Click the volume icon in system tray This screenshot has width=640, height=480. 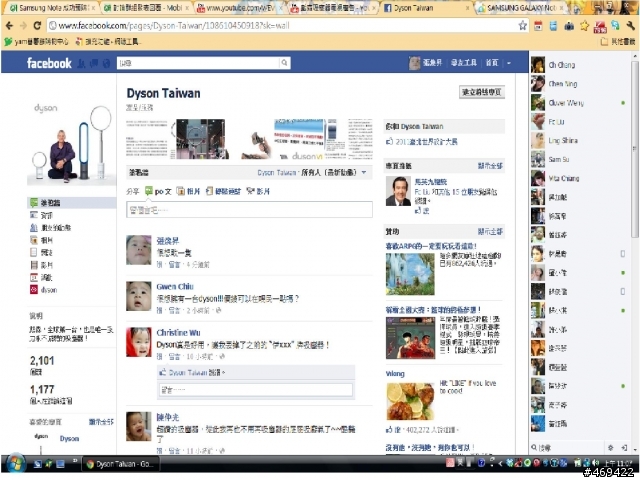click(x=596, y=463)
